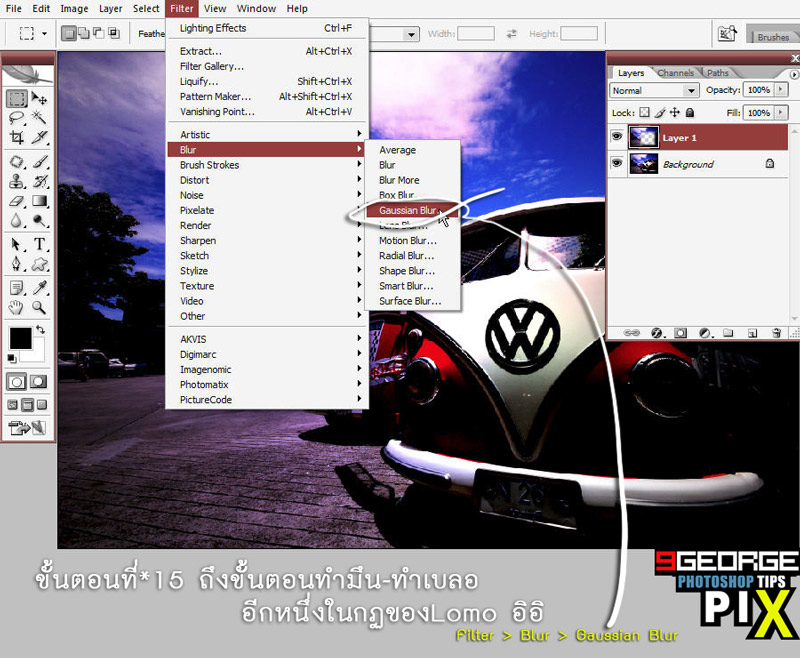
Task: Select the Lasso tool
Action: [16, 118]
